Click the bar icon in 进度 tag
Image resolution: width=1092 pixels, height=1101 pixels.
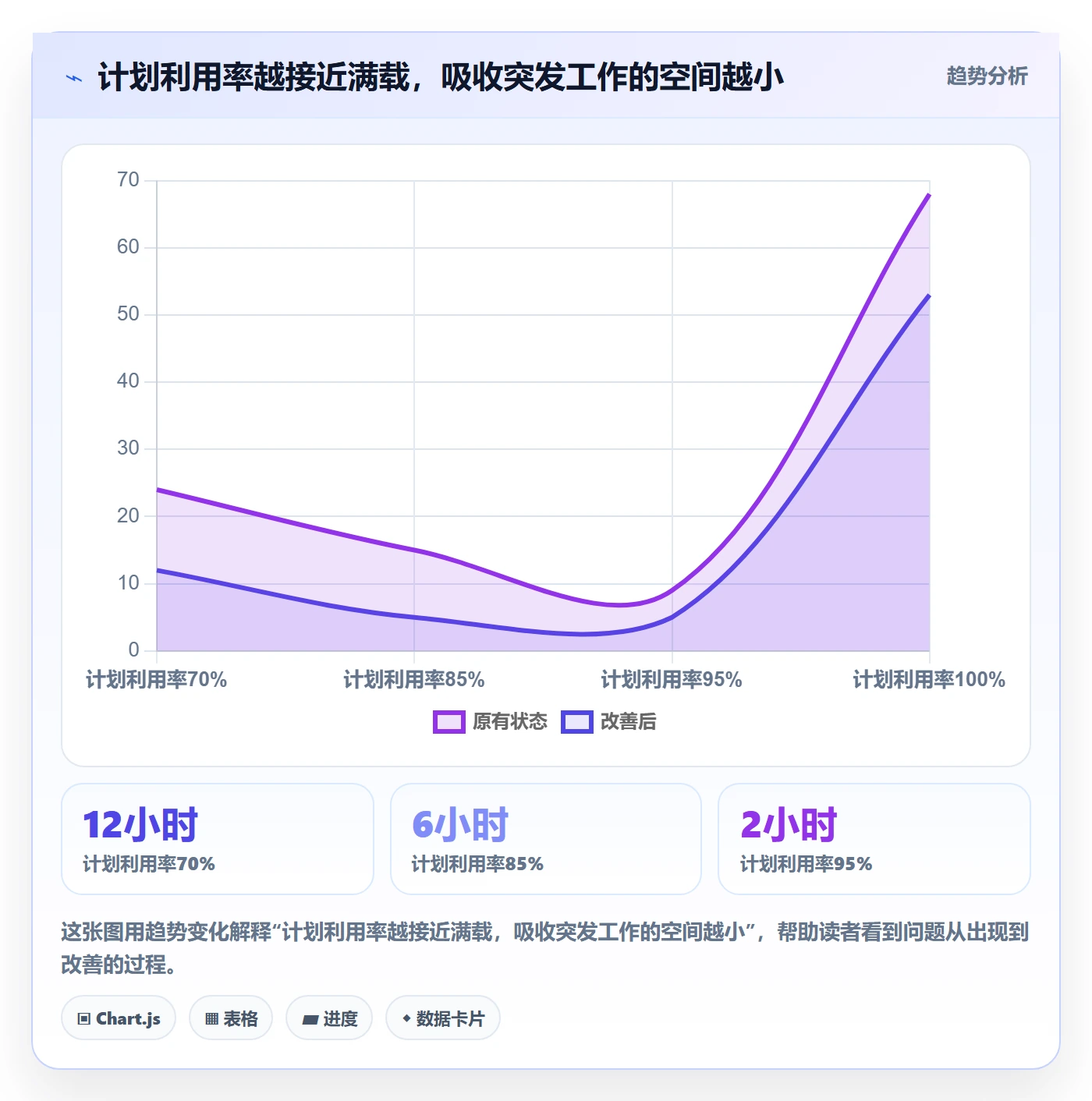[310, 1019]
